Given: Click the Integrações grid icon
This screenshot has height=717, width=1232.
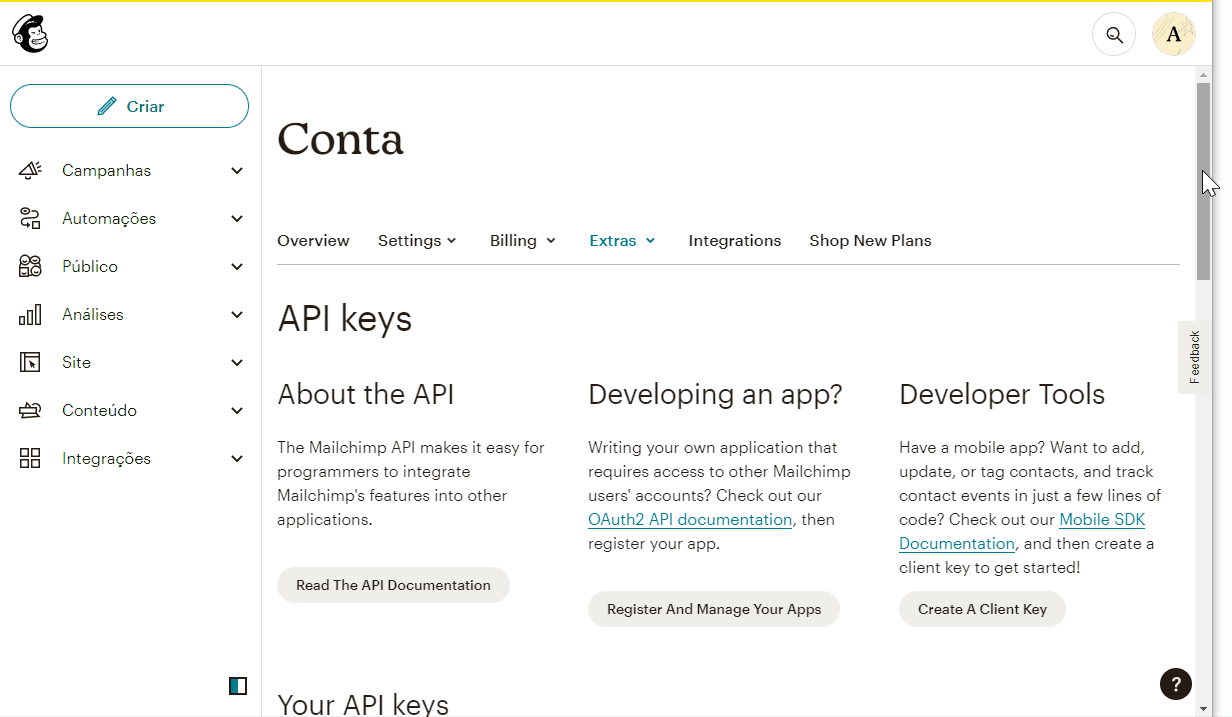Looking at the screenshot, I should point(30,458).
